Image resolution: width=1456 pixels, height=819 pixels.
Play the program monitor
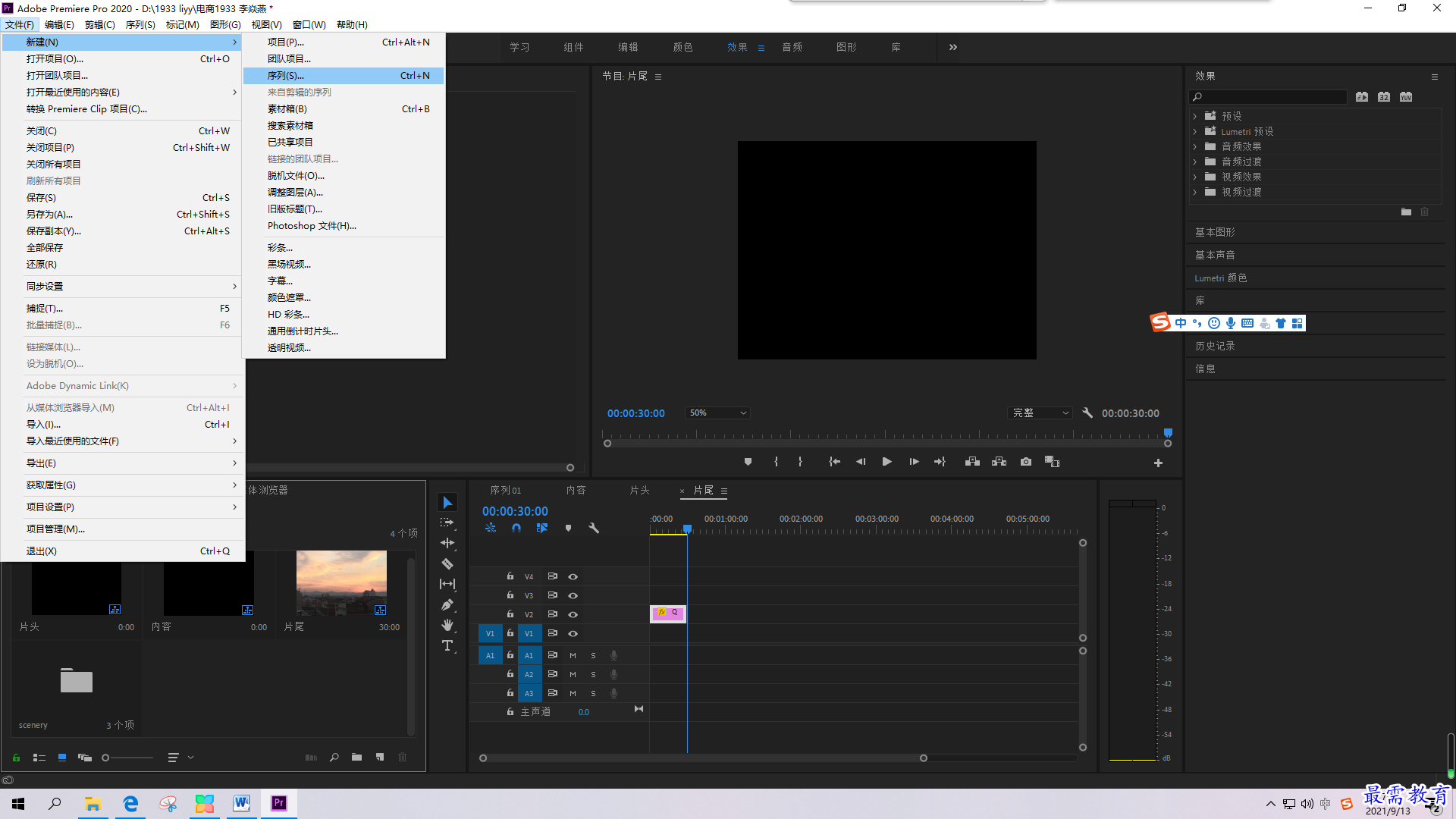point(886,462)
